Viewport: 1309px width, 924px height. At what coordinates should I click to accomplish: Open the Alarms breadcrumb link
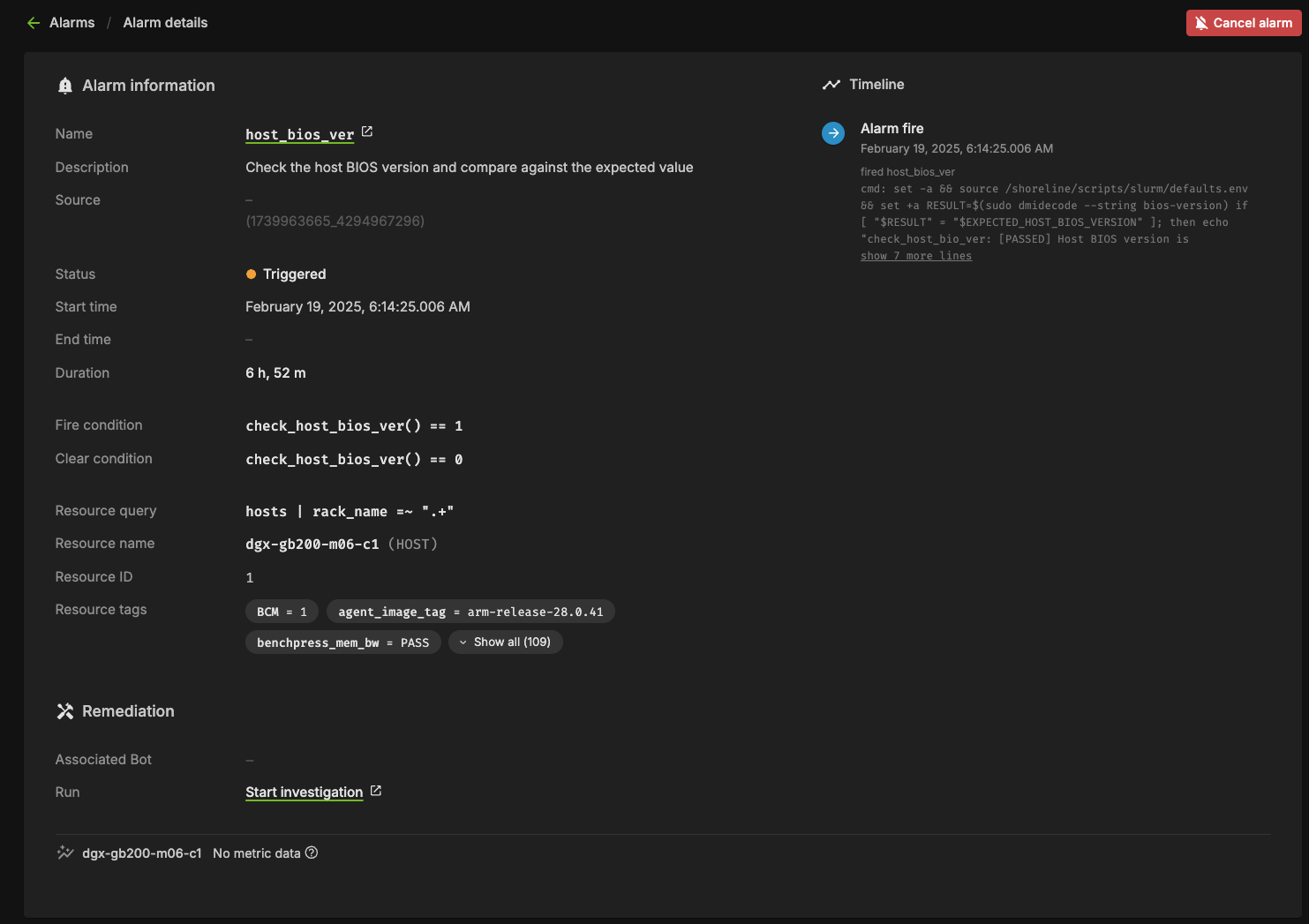(71, 23)
